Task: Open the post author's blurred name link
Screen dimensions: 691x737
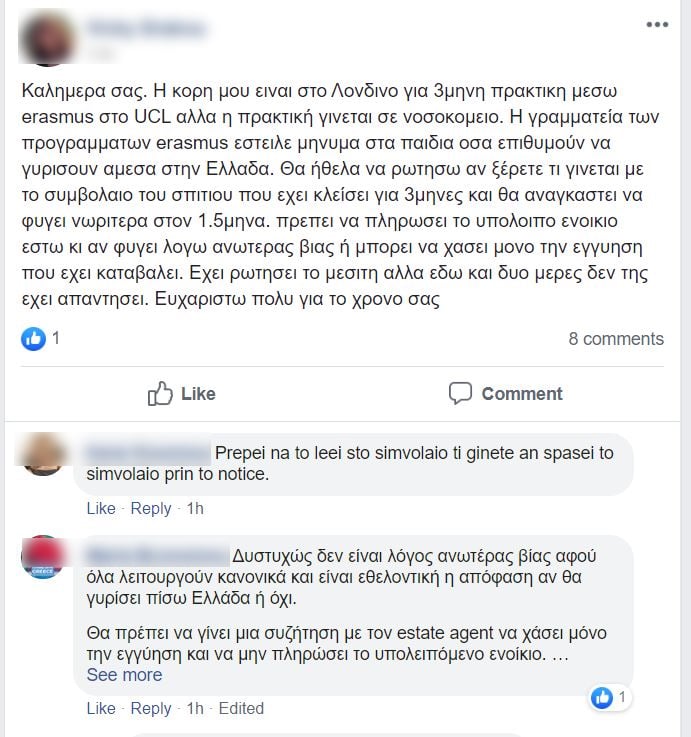Action: click(x=147, y=28)
